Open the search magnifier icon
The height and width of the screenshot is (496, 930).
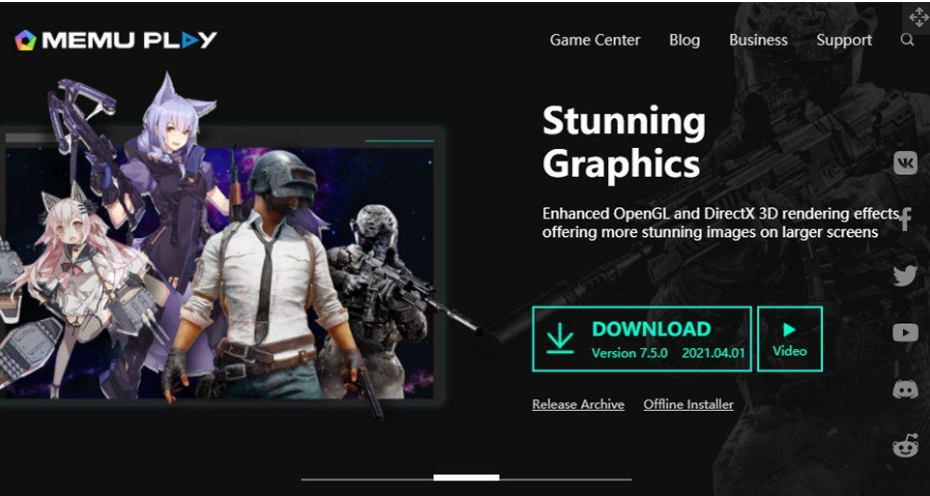[907, 40]
